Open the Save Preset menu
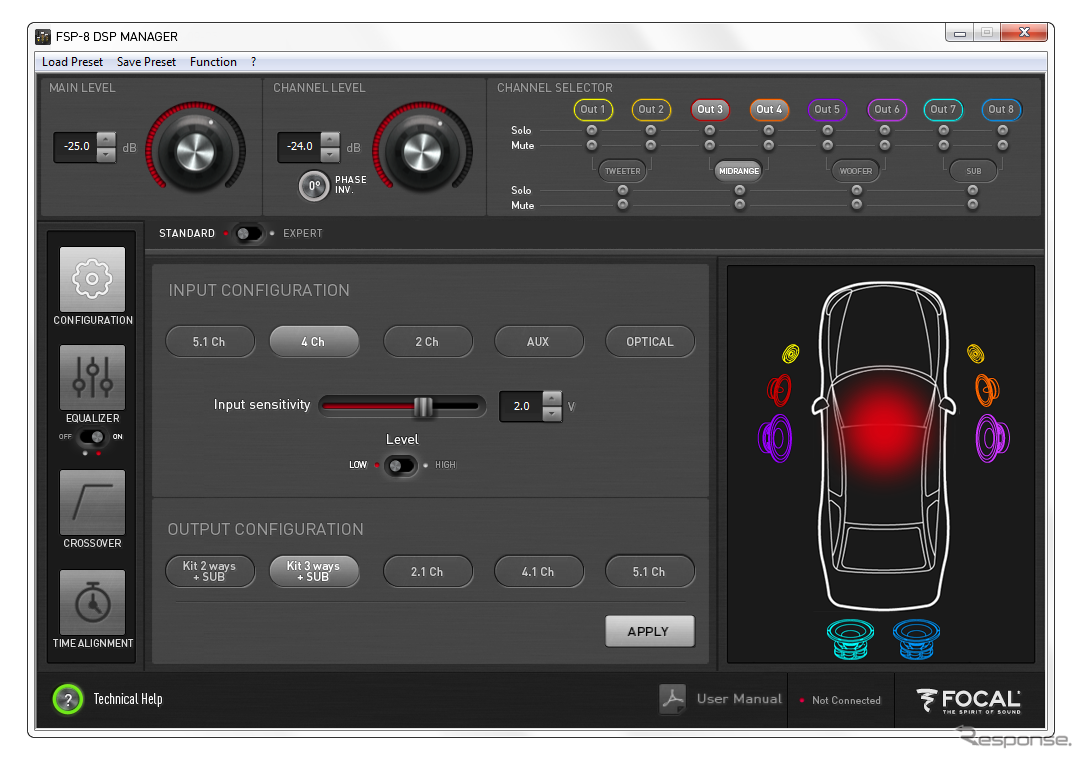This screenshot has height=759, width=1083. click(x=146, y=62)
